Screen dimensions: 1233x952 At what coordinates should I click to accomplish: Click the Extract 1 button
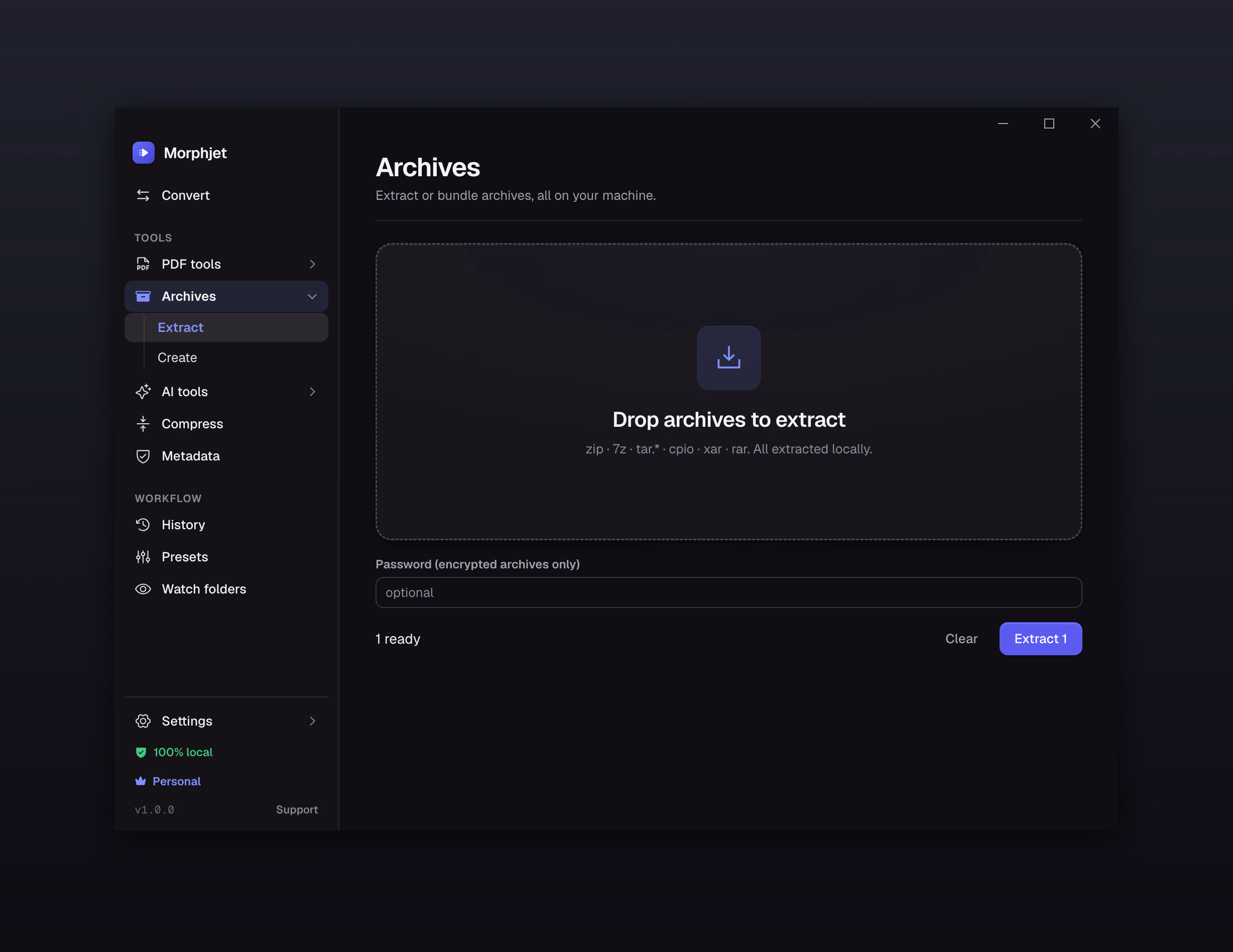[x=1041, y=639]
